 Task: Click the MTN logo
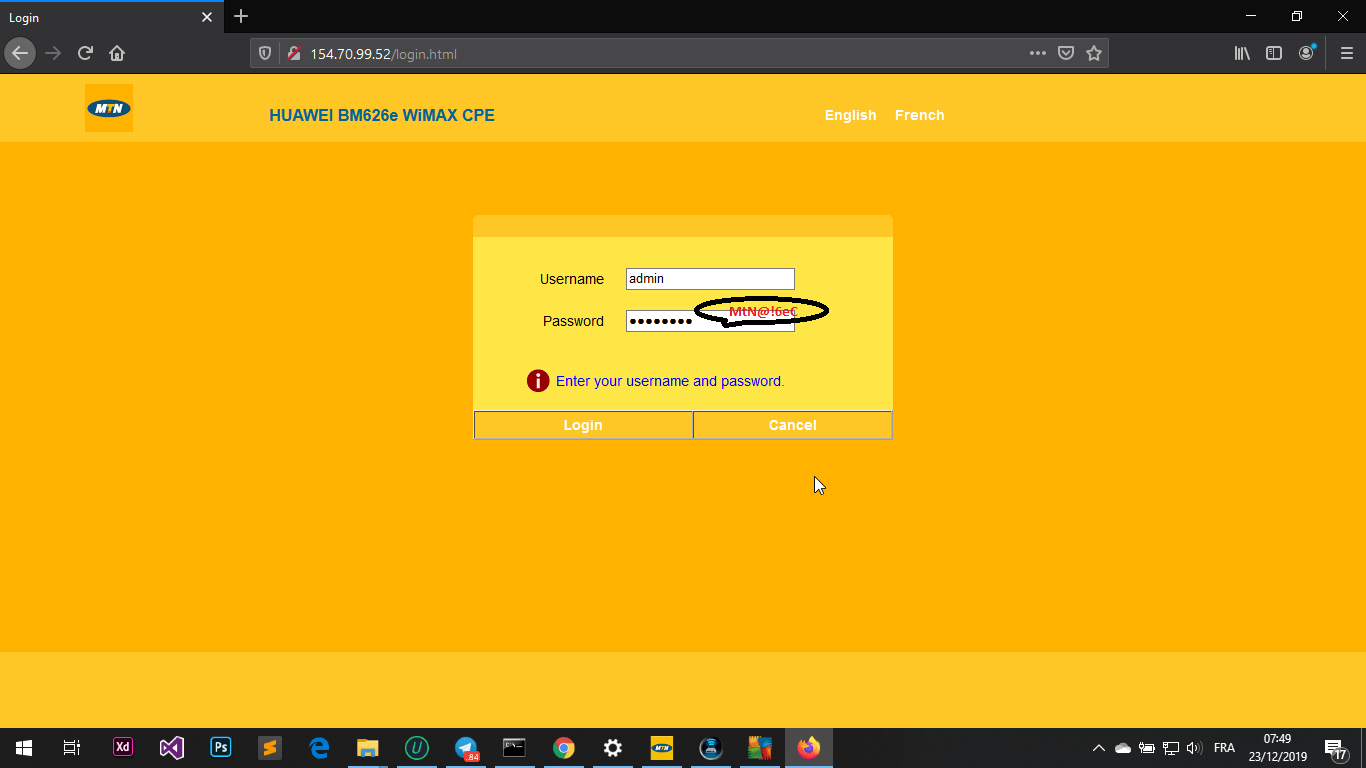[x=109, y=108]
